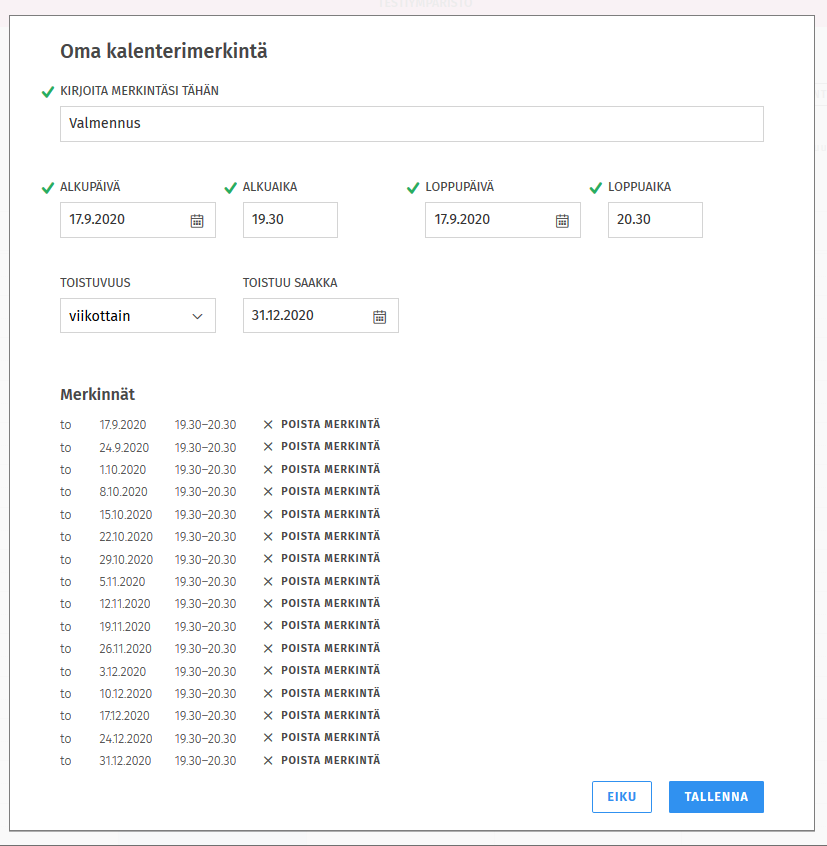Viewport: 827px width, 846px height.
Task: Click the X icon beside the 29.10.2020 entry
Action: (x=268, y=559)
